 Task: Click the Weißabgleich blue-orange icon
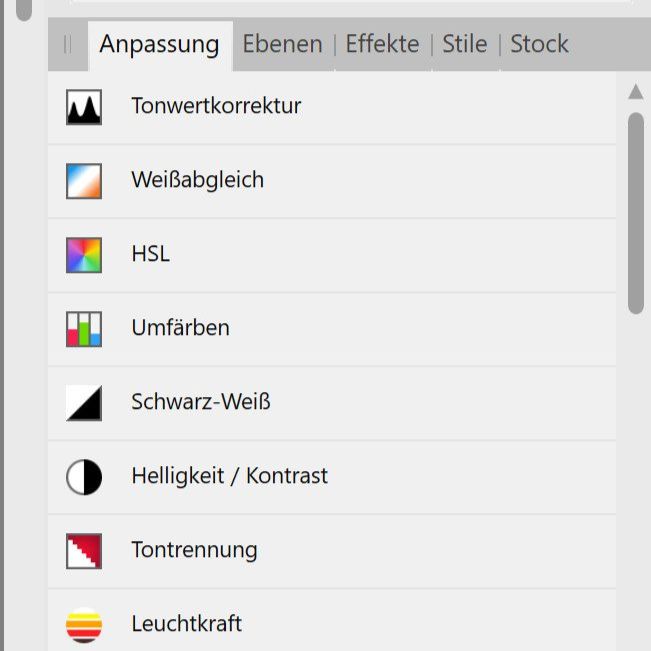click(84, 180)
